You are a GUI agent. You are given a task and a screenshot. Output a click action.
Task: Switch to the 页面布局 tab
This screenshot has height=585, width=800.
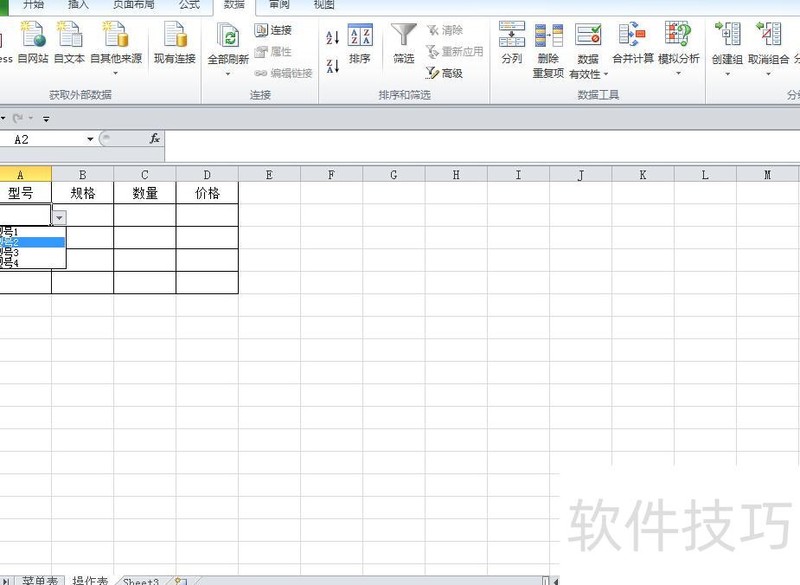pos(134,5)
